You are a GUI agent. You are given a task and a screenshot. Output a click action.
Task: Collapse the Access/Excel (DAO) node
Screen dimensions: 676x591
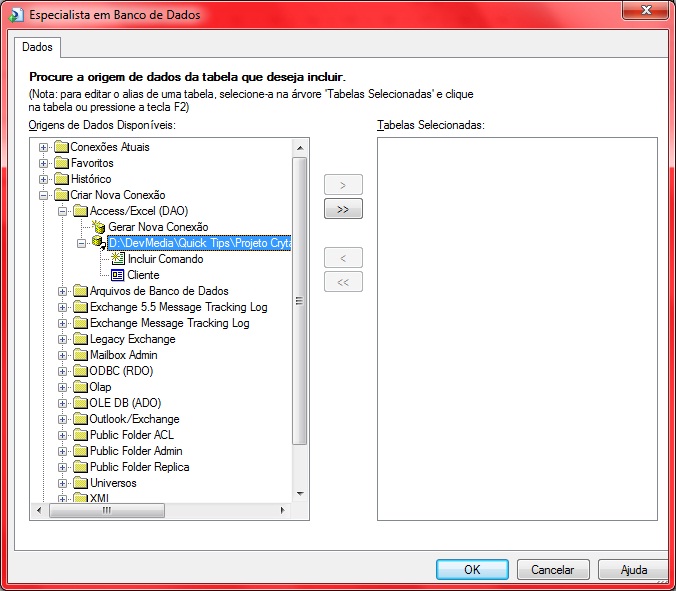pos(62,212)
